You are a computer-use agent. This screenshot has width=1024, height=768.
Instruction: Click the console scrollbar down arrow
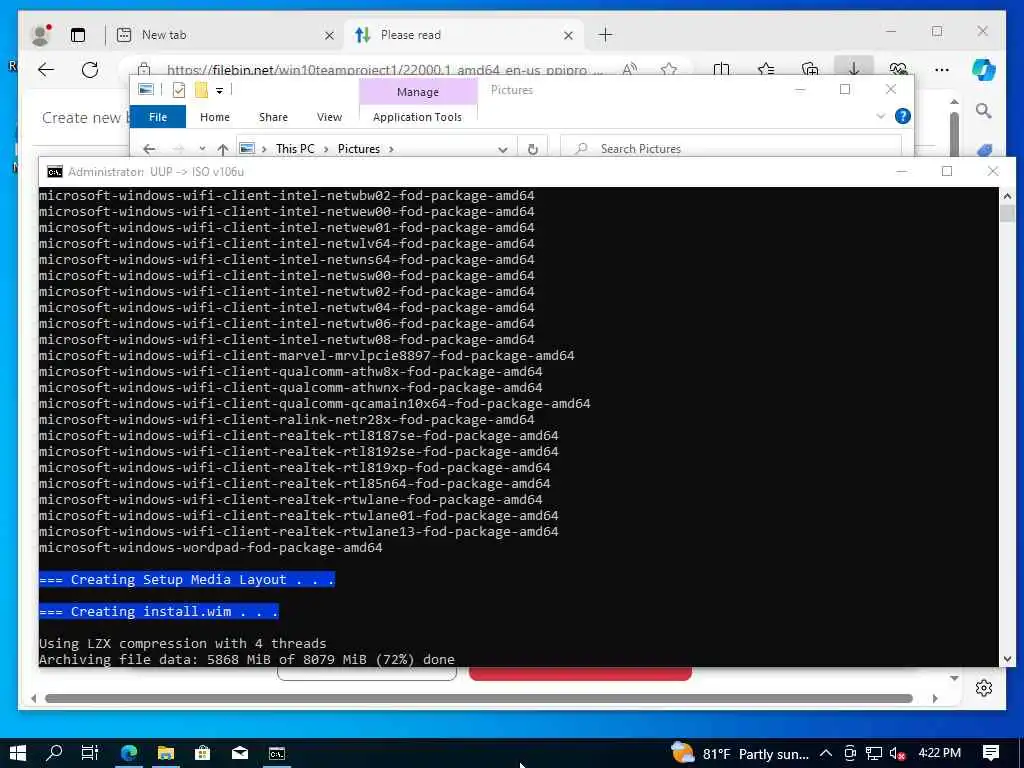(1006, 659)
